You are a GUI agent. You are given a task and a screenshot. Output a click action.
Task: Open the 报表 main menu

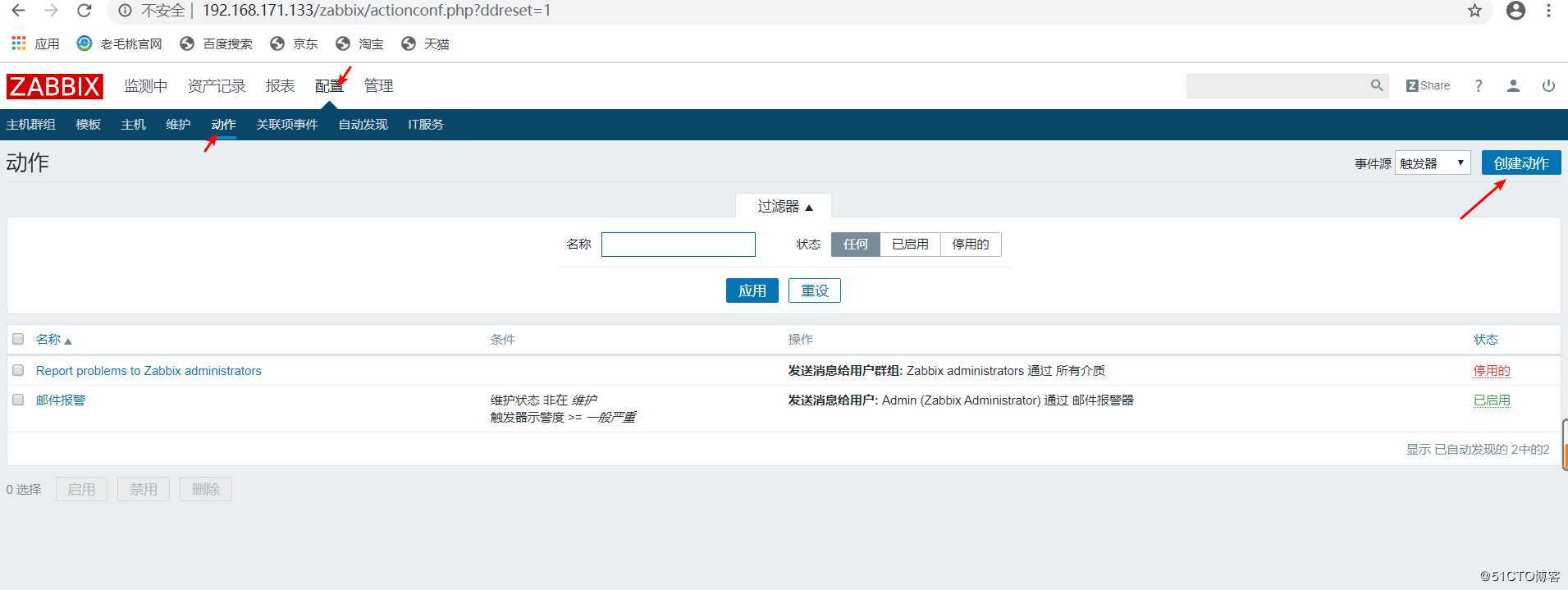click(x=280, y=86)
